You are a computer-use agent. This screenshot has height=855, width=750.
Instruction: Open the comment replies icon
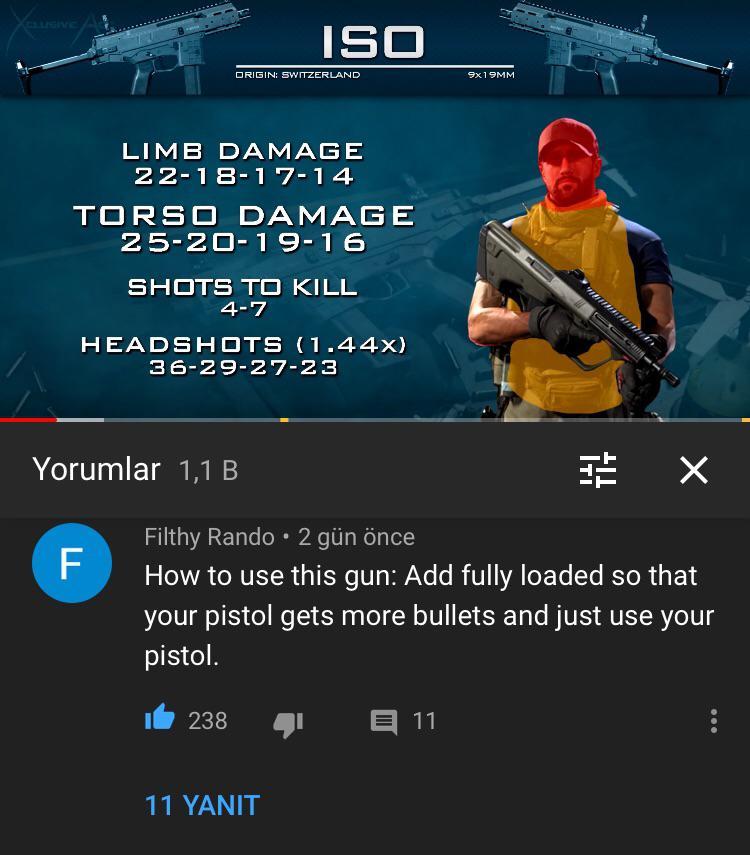384,722
